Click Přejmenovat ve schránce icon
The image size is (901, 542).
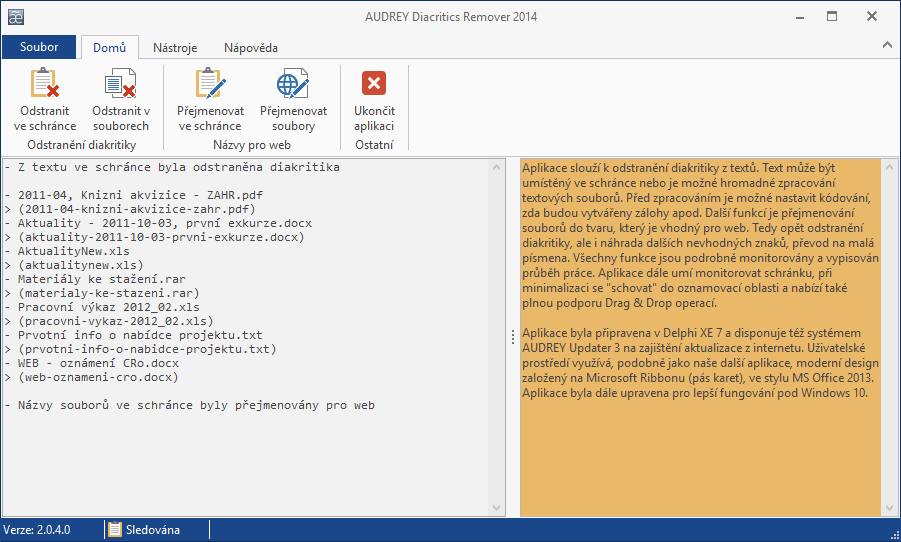(210, 84)
